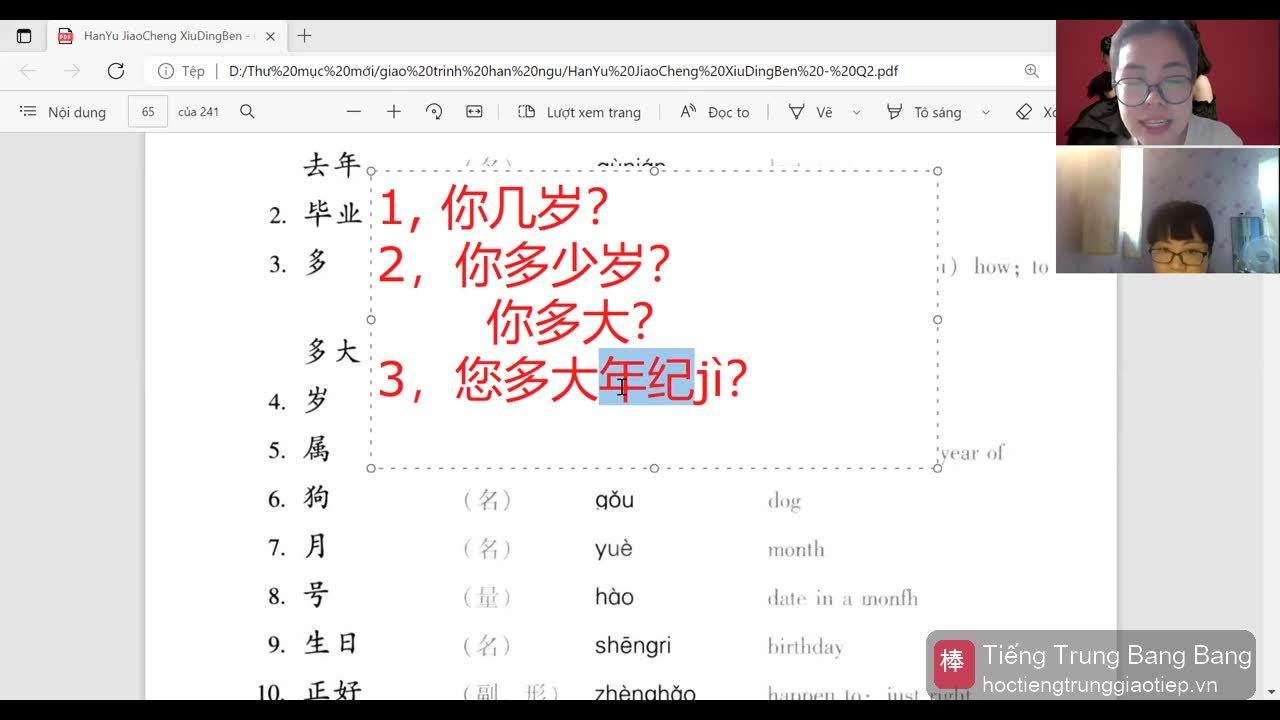Viewport: 1280px width, 720px height.
Task: Click the Chinese character 狗 in row 6
Action: (x=317, y=498)
